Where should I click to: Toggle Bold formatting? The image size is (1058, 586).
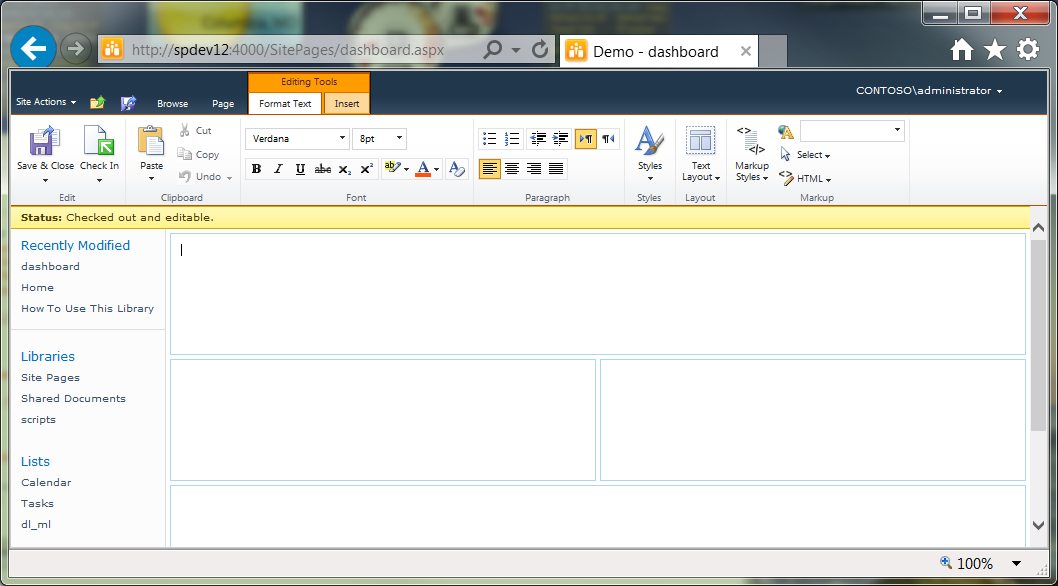click(256, 169)
